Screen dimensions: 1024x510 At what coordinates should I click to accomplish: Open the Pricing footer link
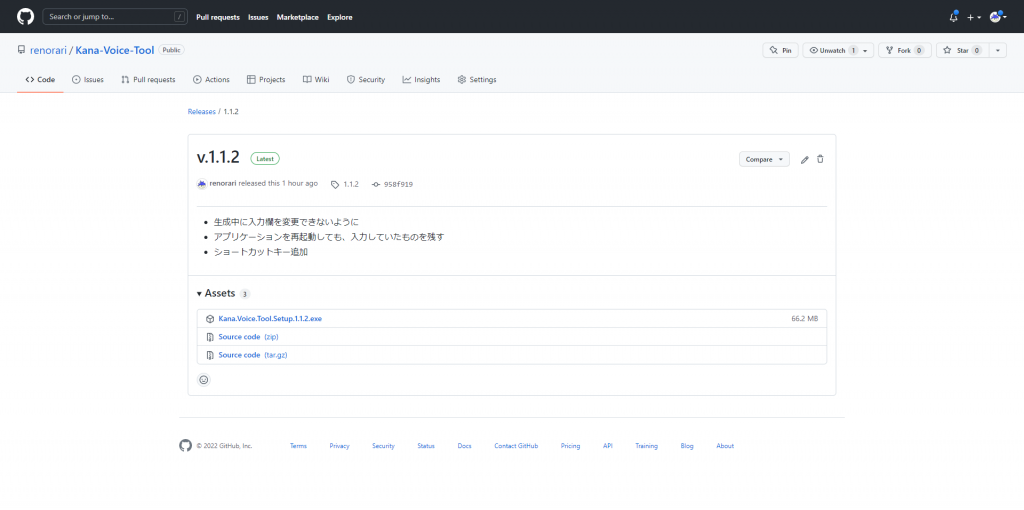pyautogui.click(x=570, y=446)
